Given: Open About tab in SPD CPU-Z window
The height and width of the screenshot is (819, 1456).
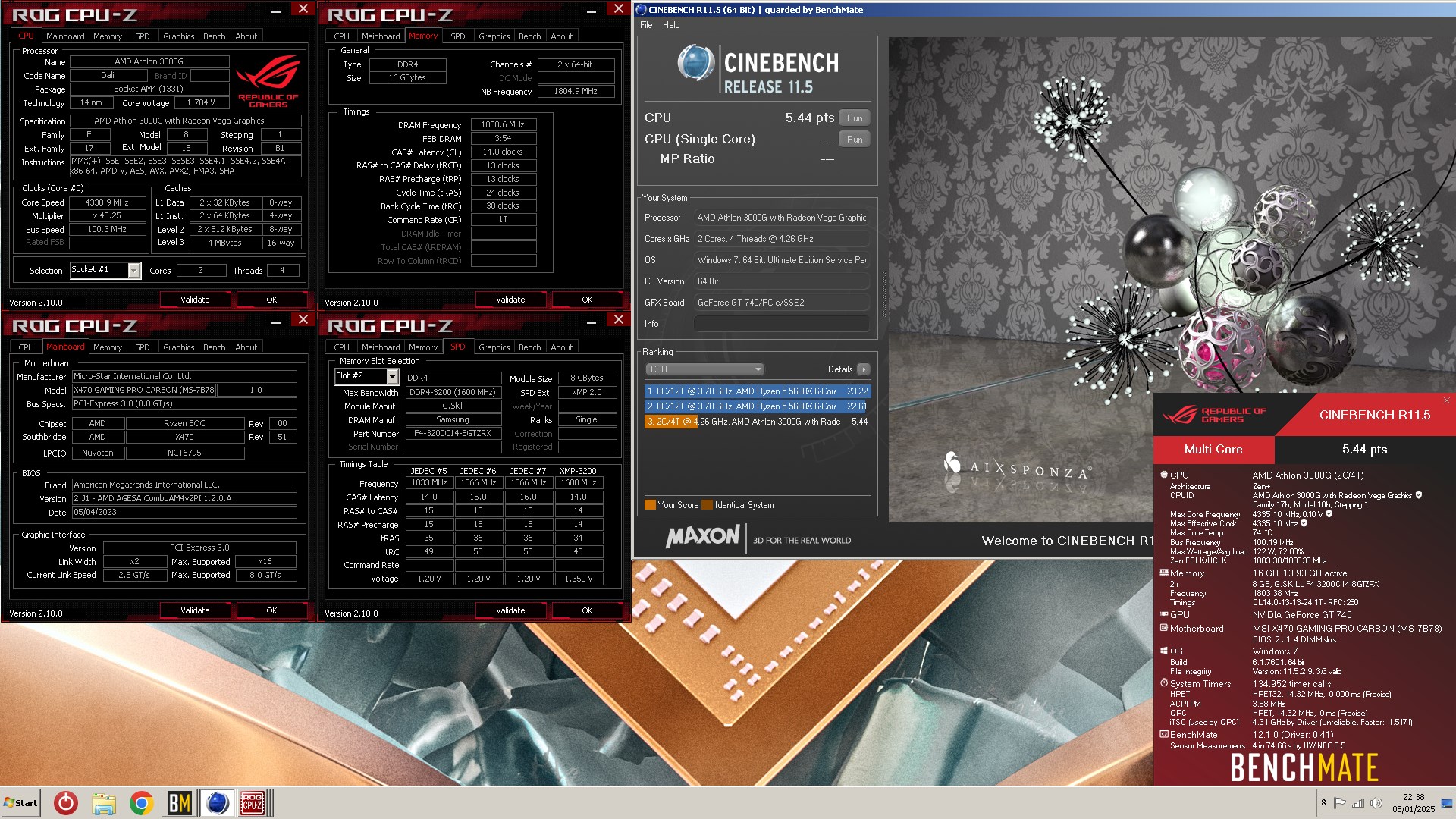Looking at the screenshot, I should click(562, 347).
